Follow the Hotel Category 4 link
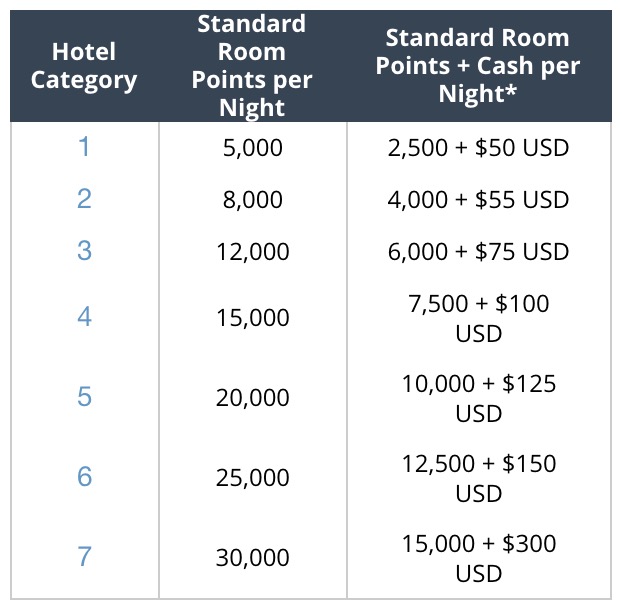Viewport: 622px width, 608px height. tap(84, 317)
